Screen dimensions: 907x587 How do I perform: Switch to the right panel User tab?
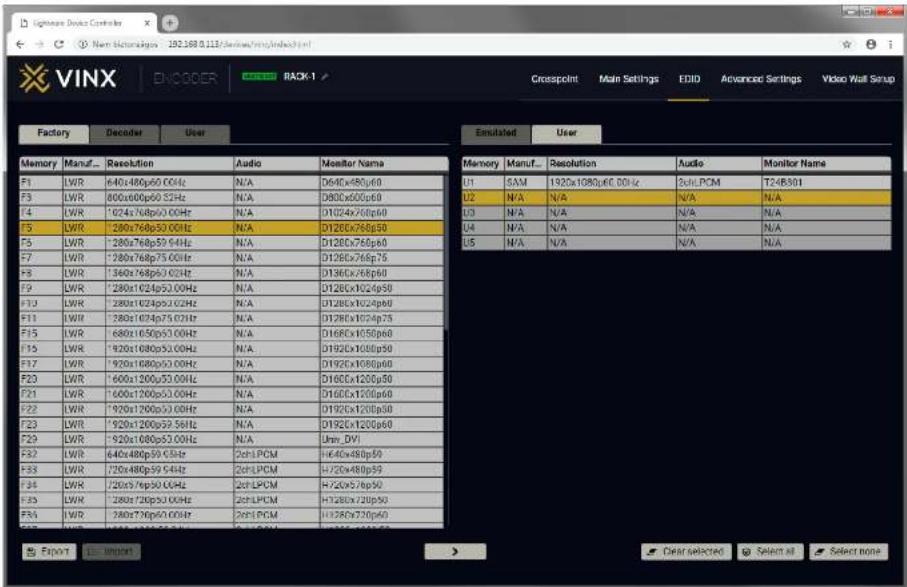(567, 133)
